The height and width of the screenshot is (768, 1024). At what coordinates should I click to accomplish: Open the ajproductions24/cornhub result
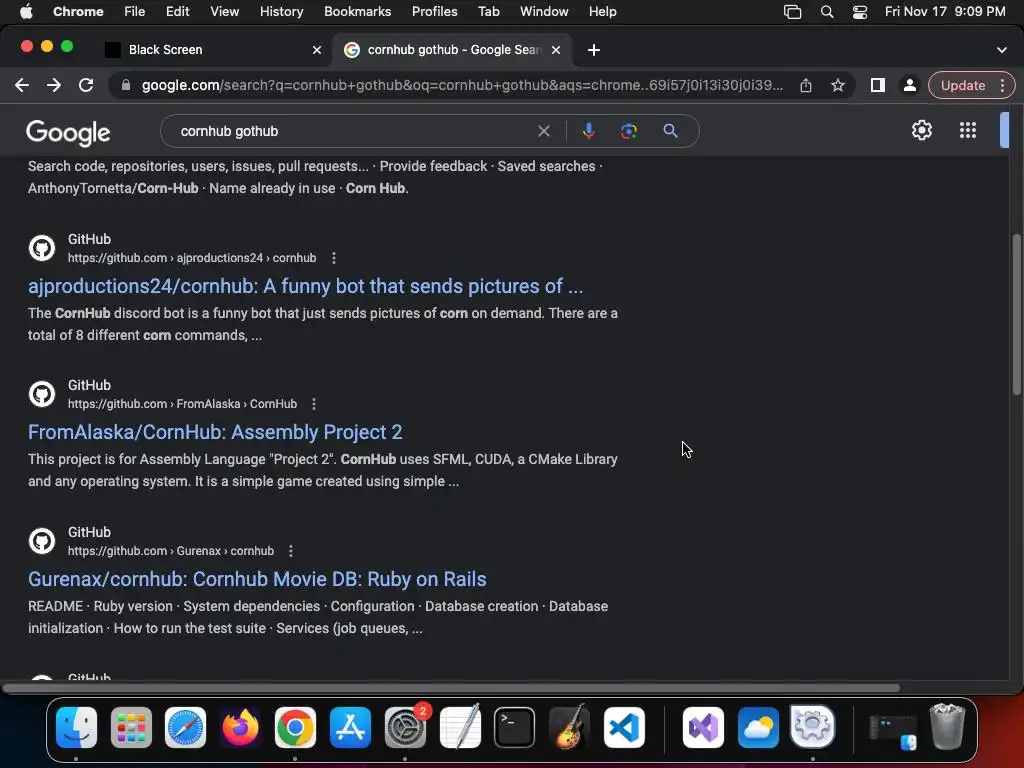tap(305, 286)
